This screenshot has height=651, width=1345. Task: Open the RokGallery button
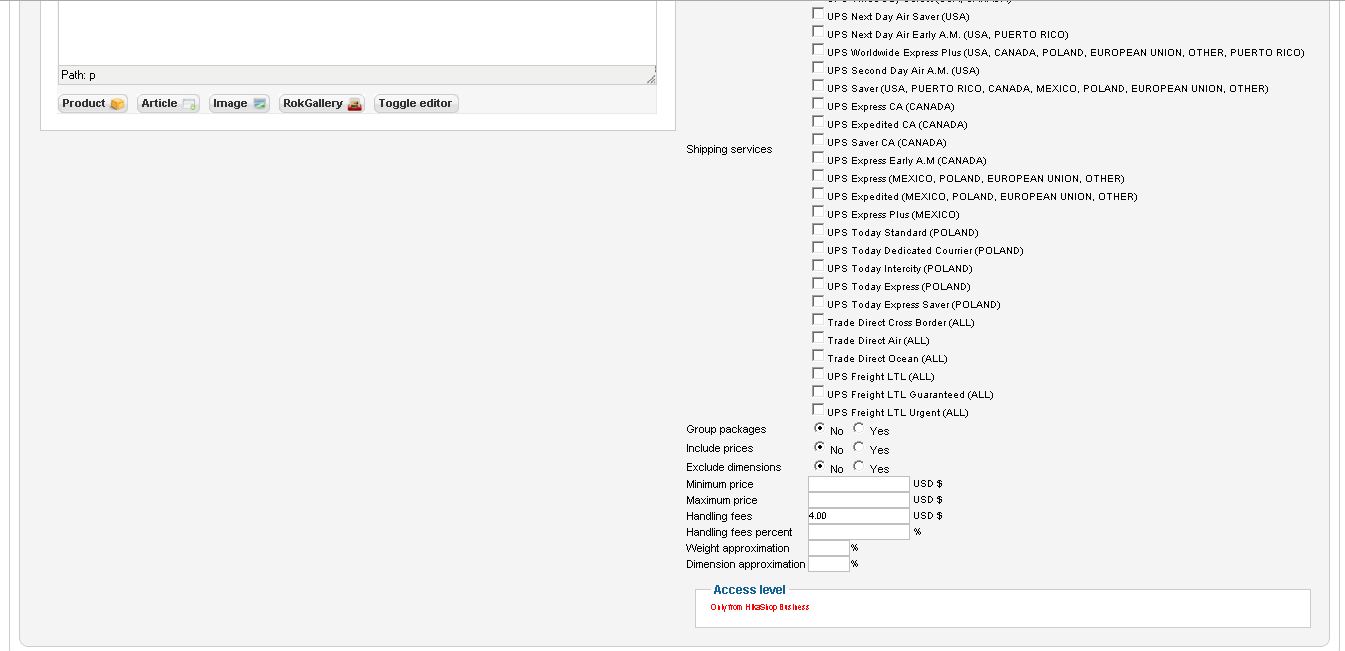pyautogui.click(x=321, y=104)
